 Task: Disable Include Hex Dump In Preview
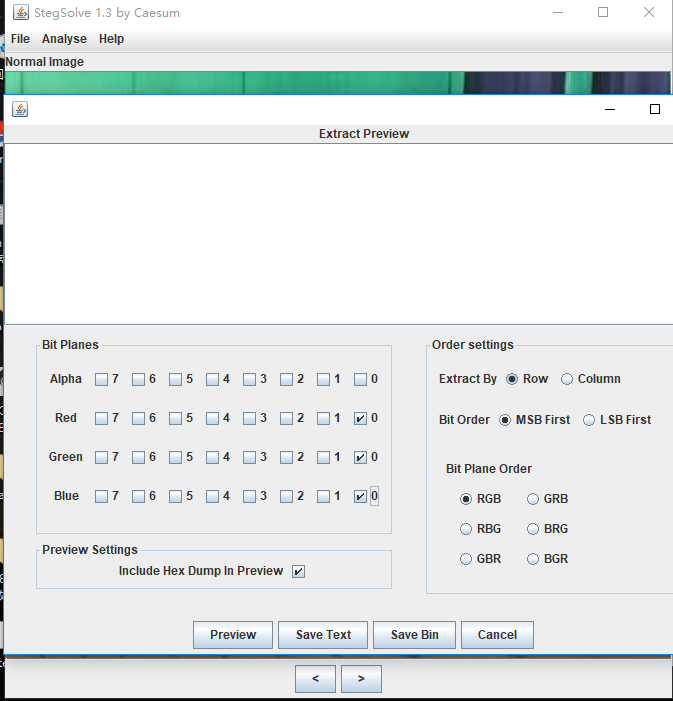(298, 571)
